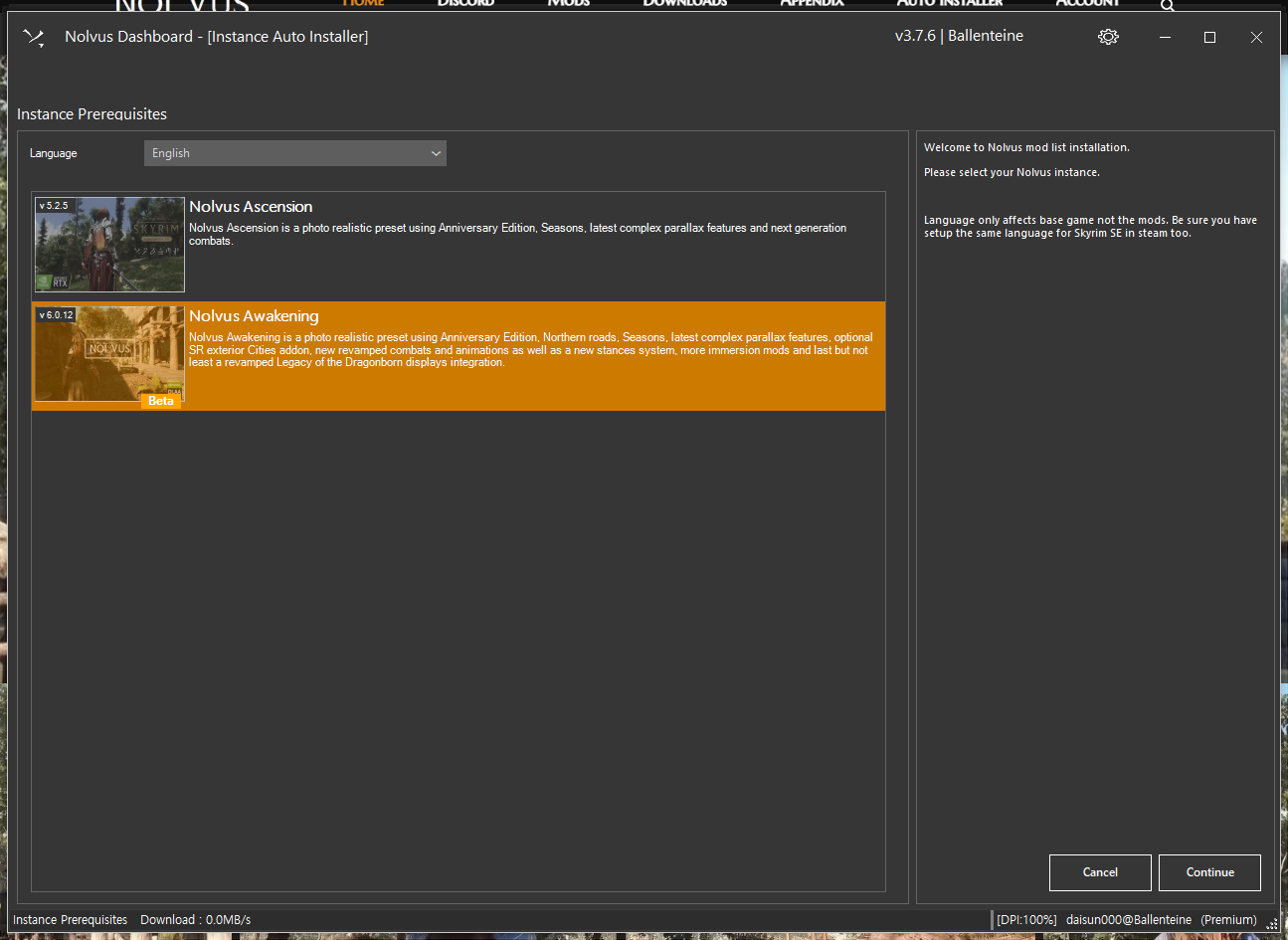
Task: Choose the Nolvus Awakening title
Action: click(254, 316)
